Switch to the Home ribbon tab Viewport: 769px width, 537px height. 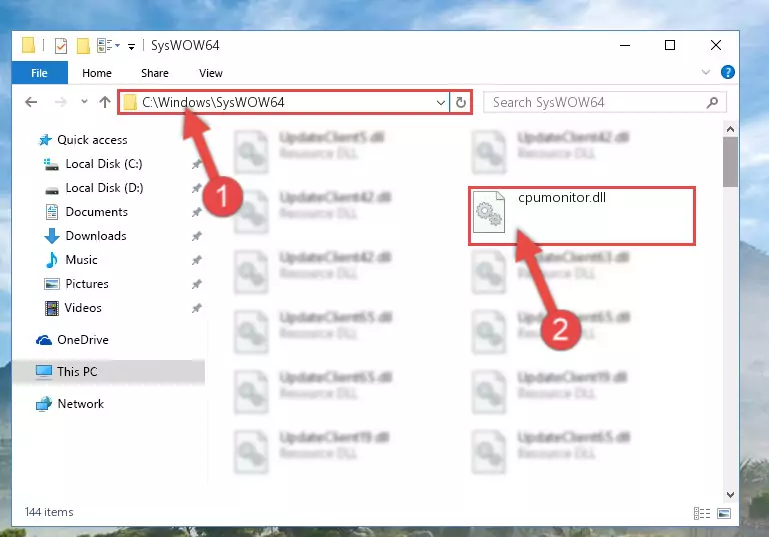97,73
